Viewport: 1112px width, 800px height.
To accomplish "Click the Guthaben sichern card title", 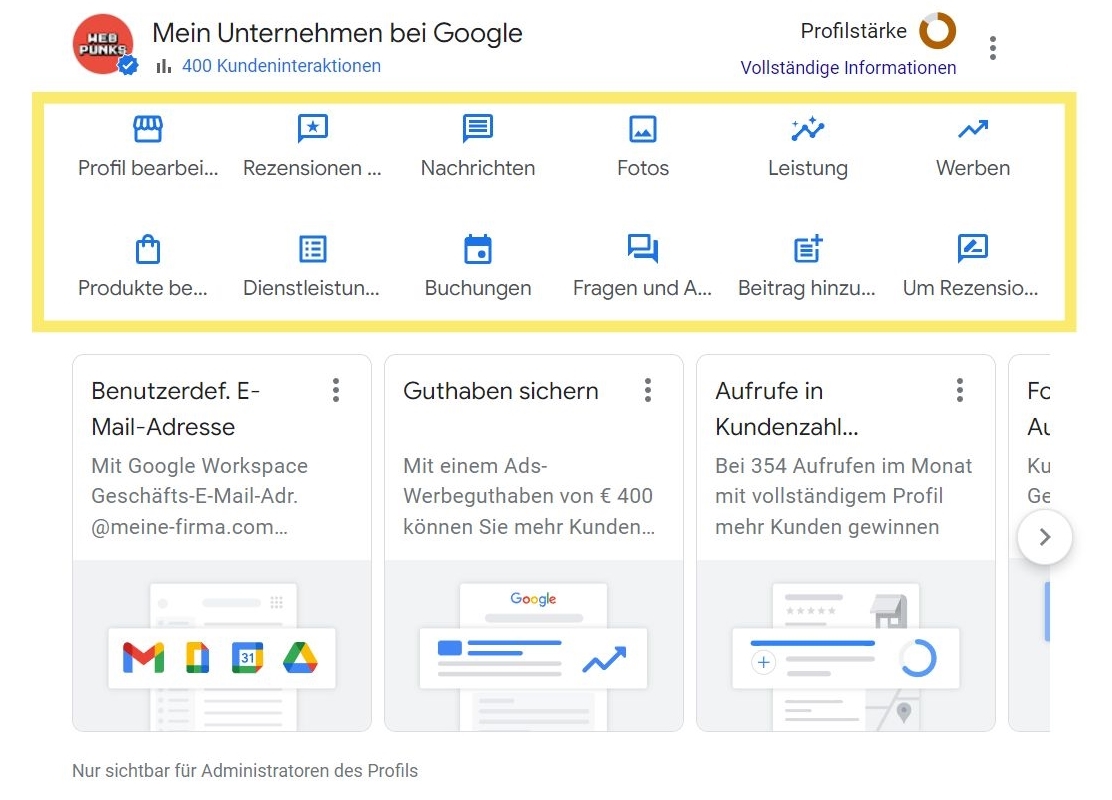I will [501, 391].
